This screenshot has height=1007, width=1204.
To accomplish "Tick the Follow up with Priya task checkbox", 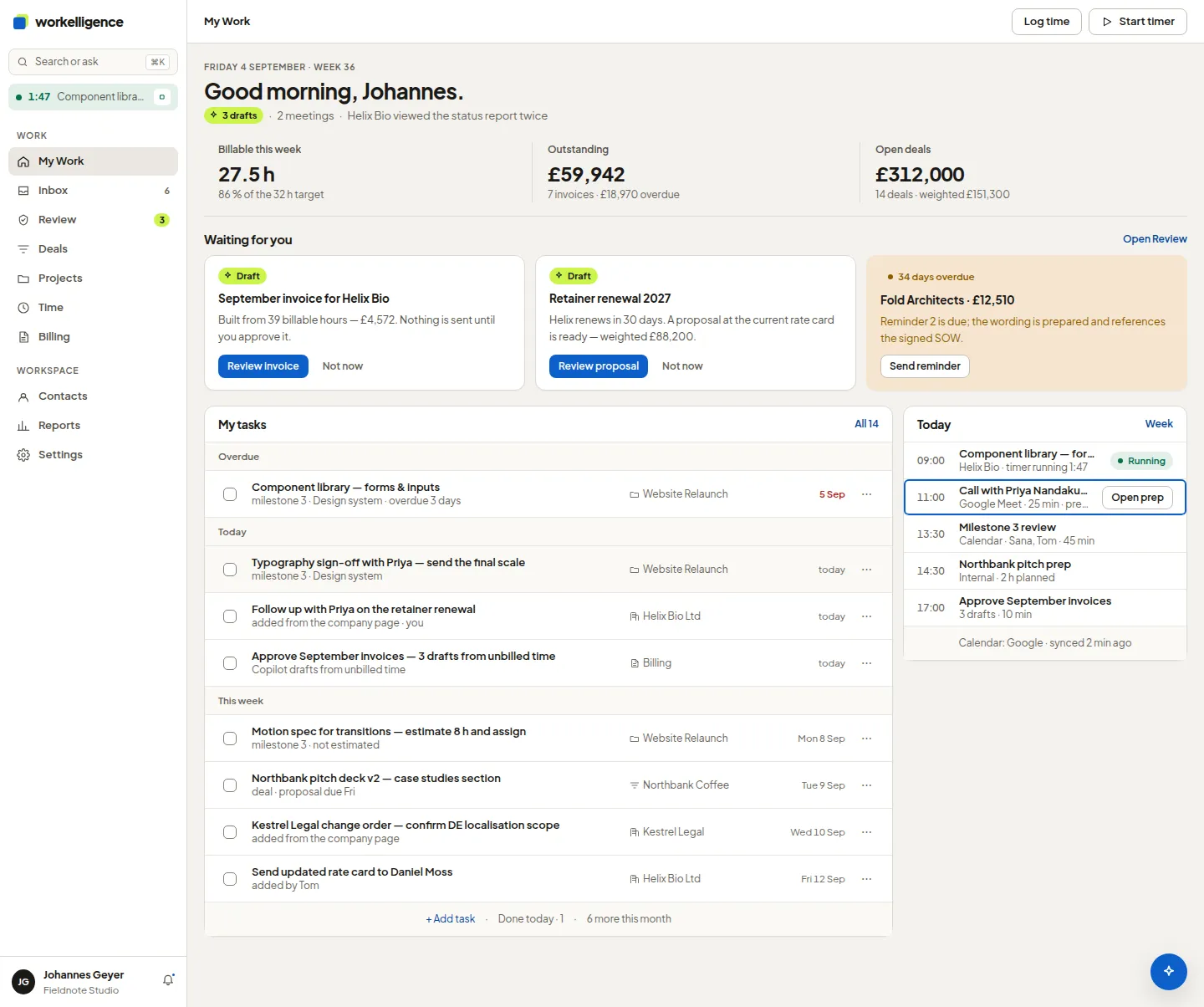I will 230,616.
